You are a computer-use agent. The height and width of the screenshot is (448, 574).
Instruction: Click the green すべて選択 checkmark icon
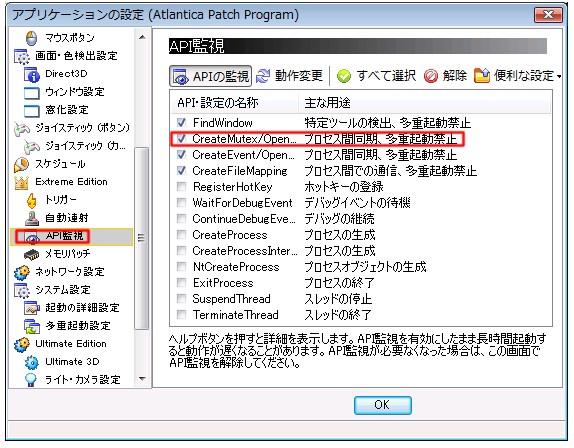point(343,76)
